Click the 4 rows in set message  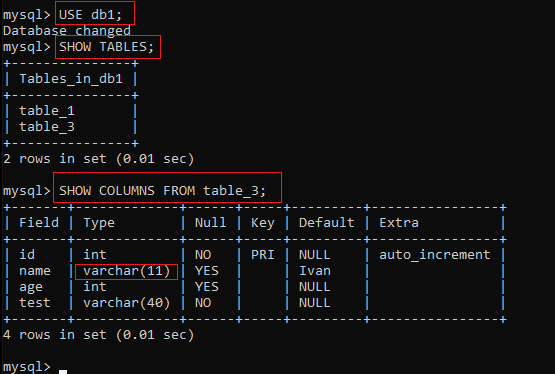(98, 335)
